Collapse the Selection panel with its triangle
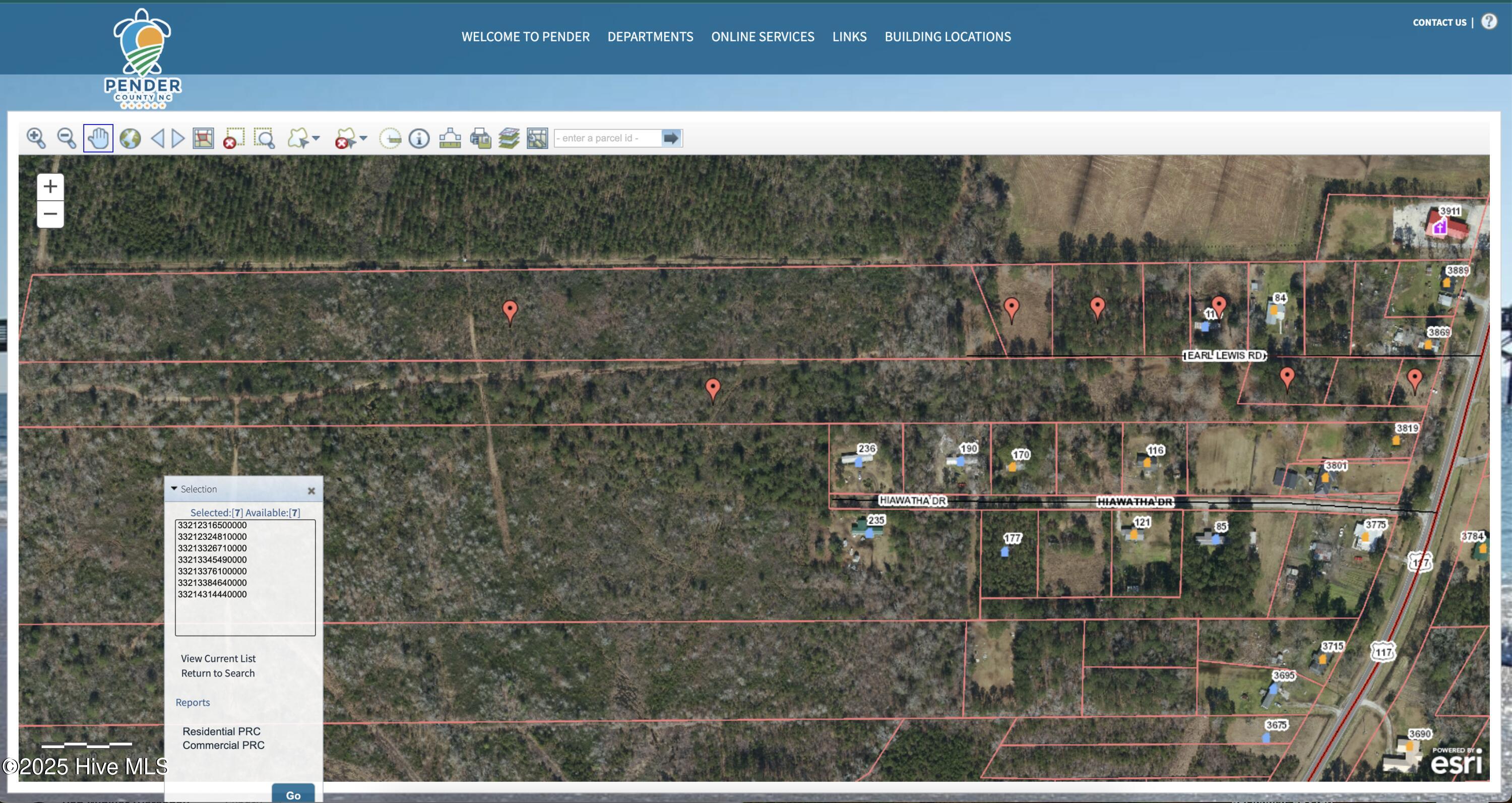 173,488
